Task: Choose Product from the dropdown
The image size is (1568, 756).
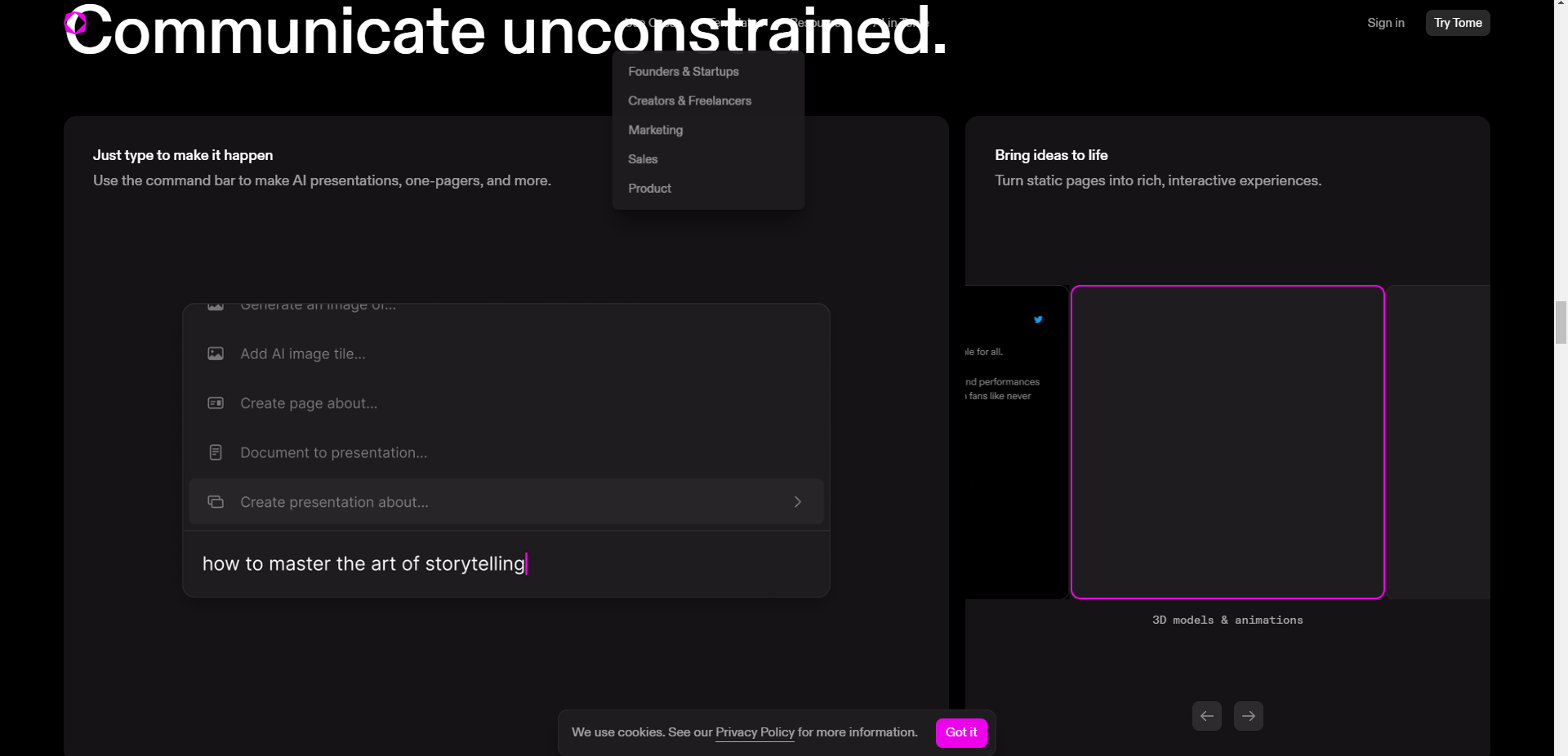Action: point(649,189)
